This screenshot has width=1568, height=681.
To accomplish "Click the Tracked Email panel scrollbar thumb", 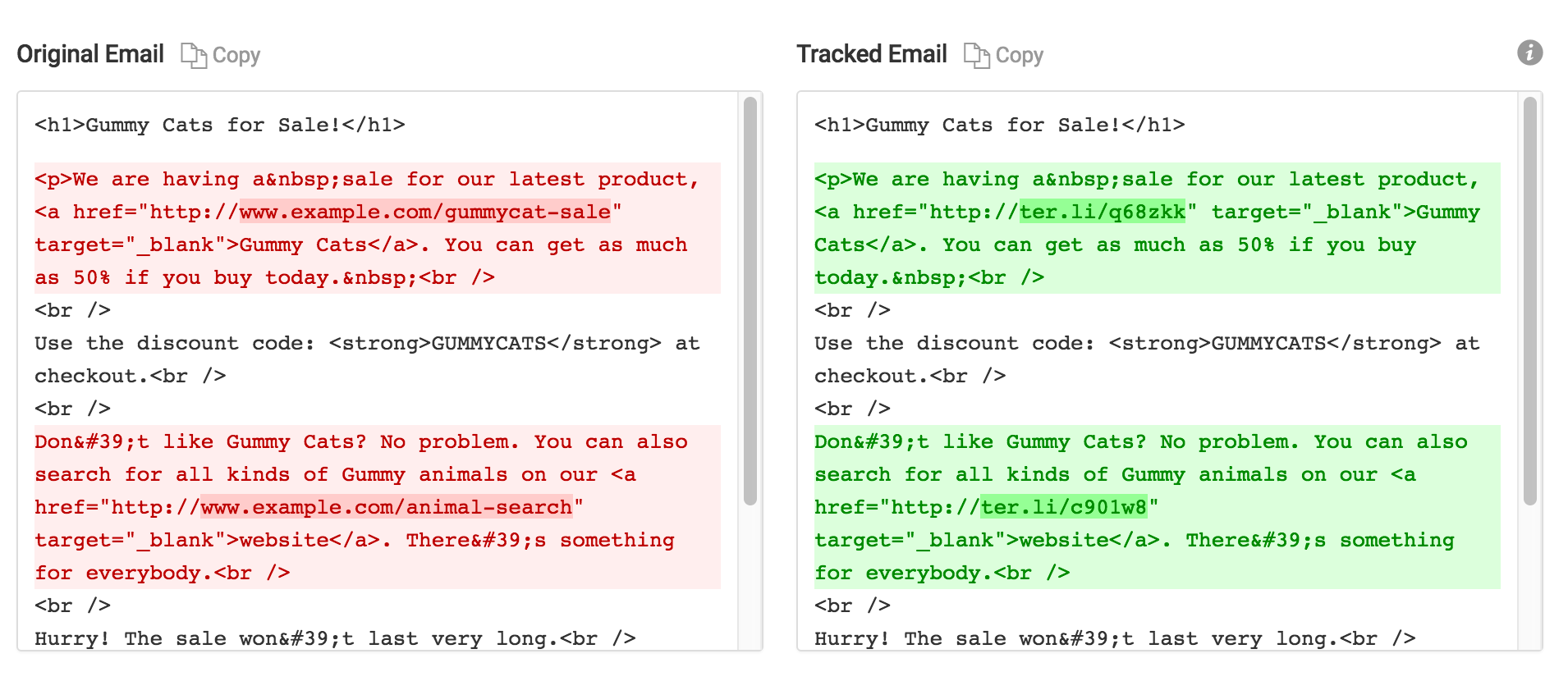I will click(x=1529, y=301).
